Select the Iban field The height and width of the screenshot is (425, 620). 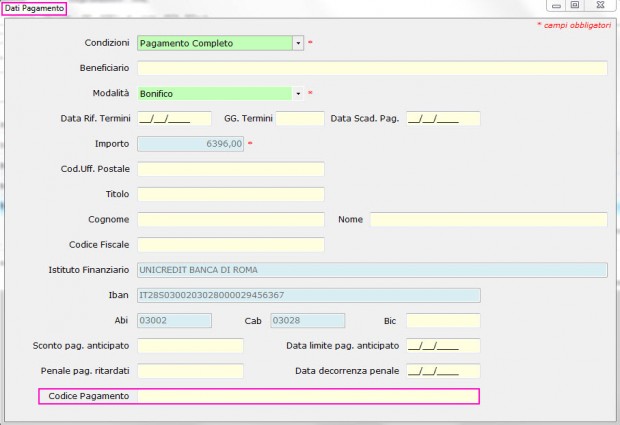309,295
